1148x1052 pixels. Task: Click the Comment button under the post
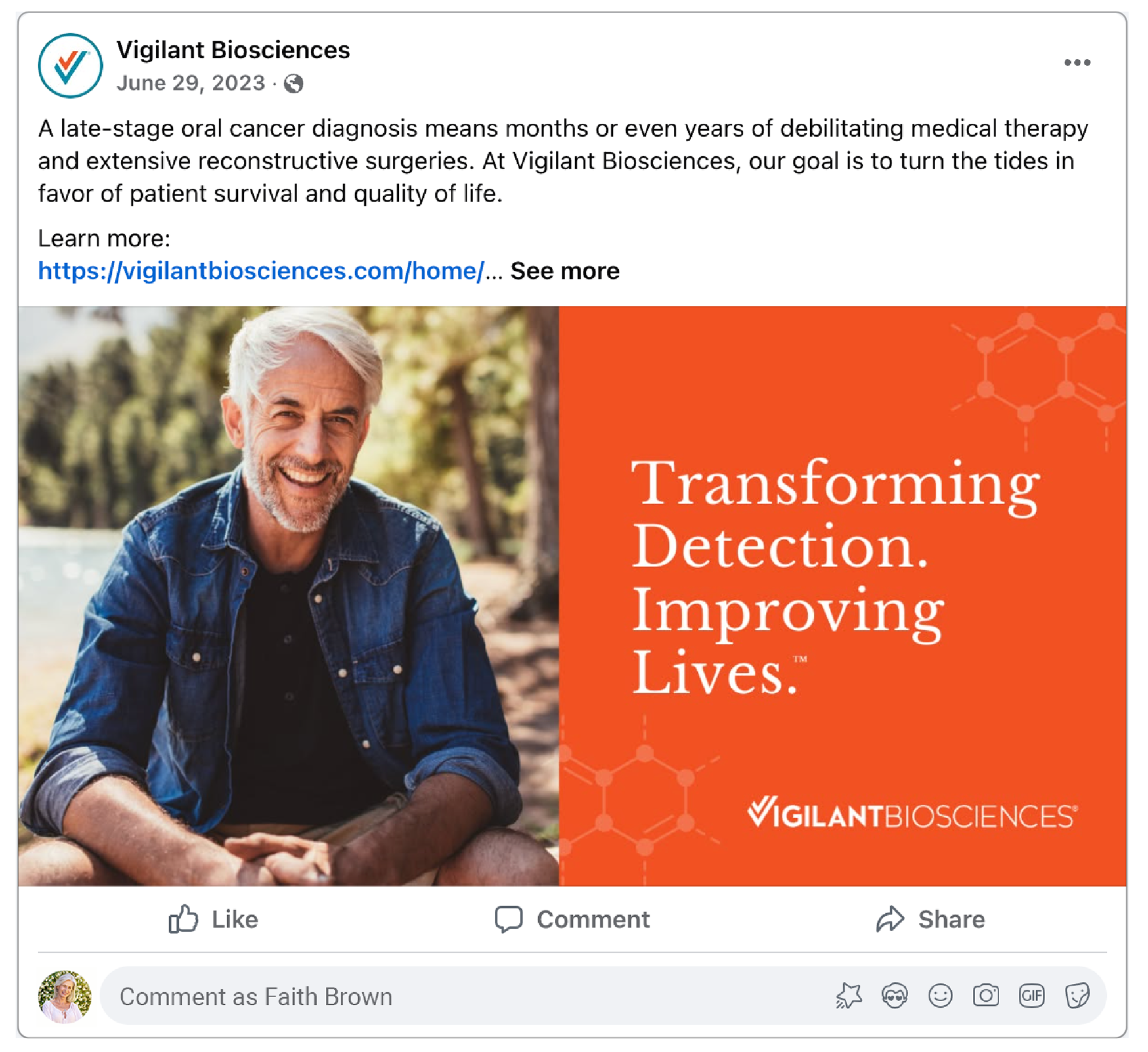[572, 919]
